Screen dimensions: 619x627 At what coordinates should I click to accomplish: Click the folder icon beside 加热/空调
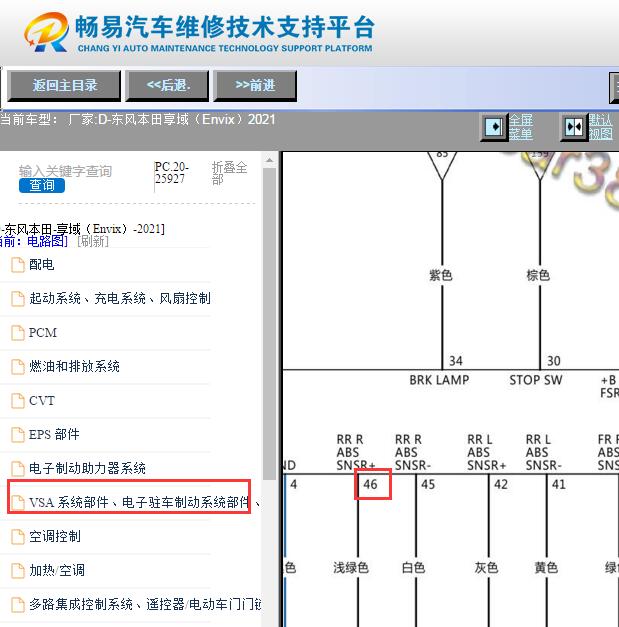point(18,571)
